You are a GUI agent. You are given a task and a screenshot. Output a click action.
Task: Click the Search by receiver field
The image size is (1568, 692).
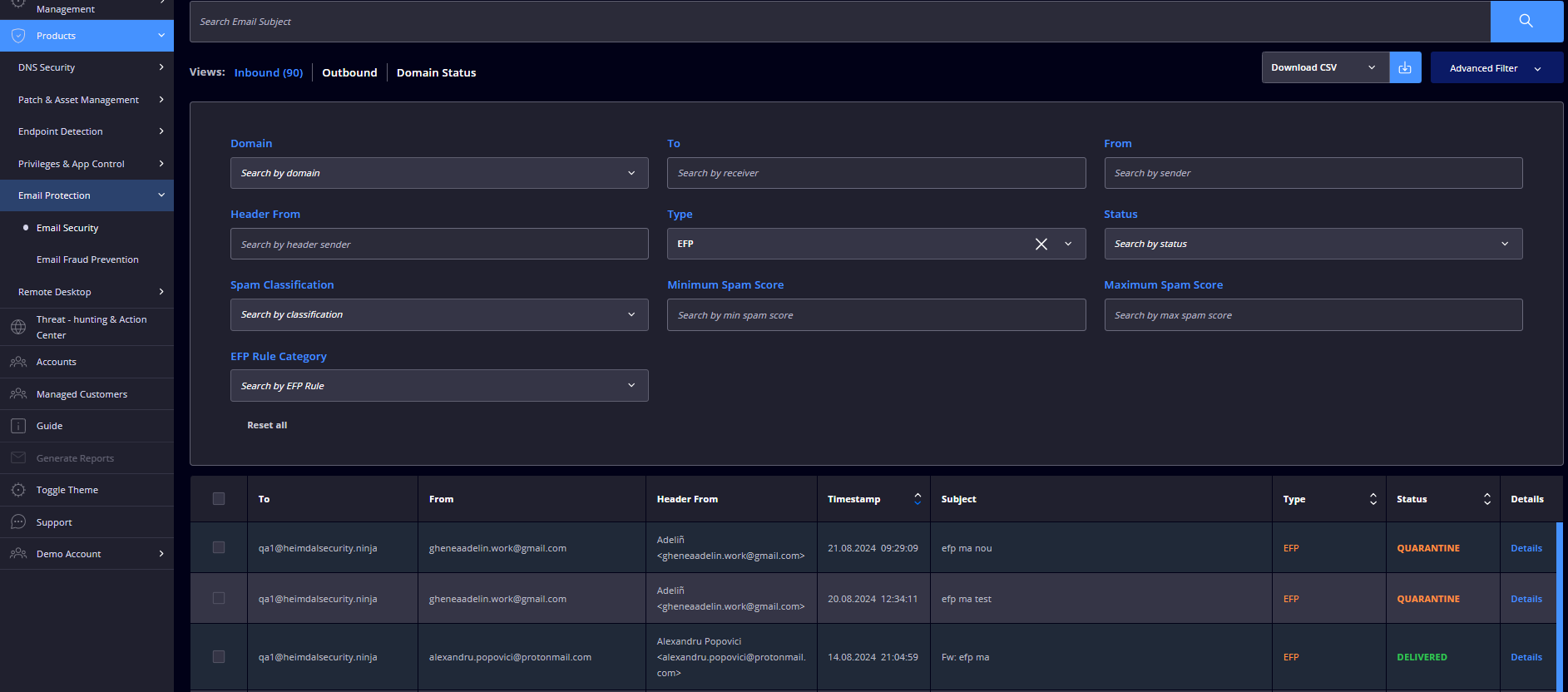click(x=876, y=173)
